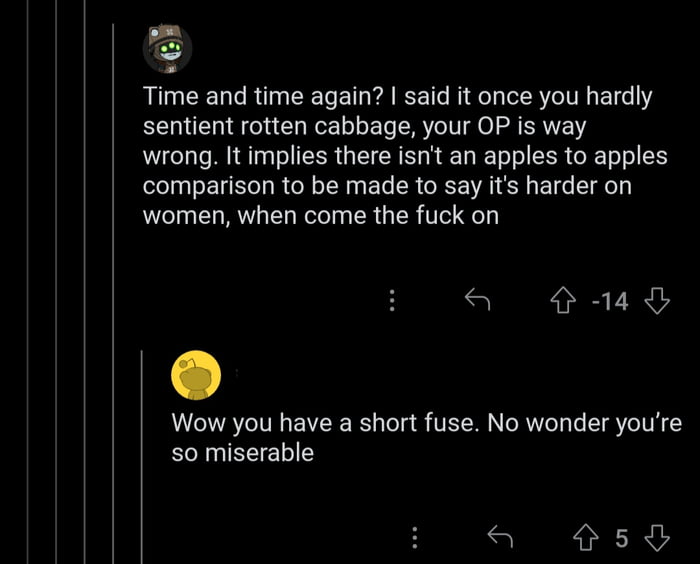The image size is (700, 564).
Task: Downvote the comment scored -14
Action: click(x=658, y=299)
